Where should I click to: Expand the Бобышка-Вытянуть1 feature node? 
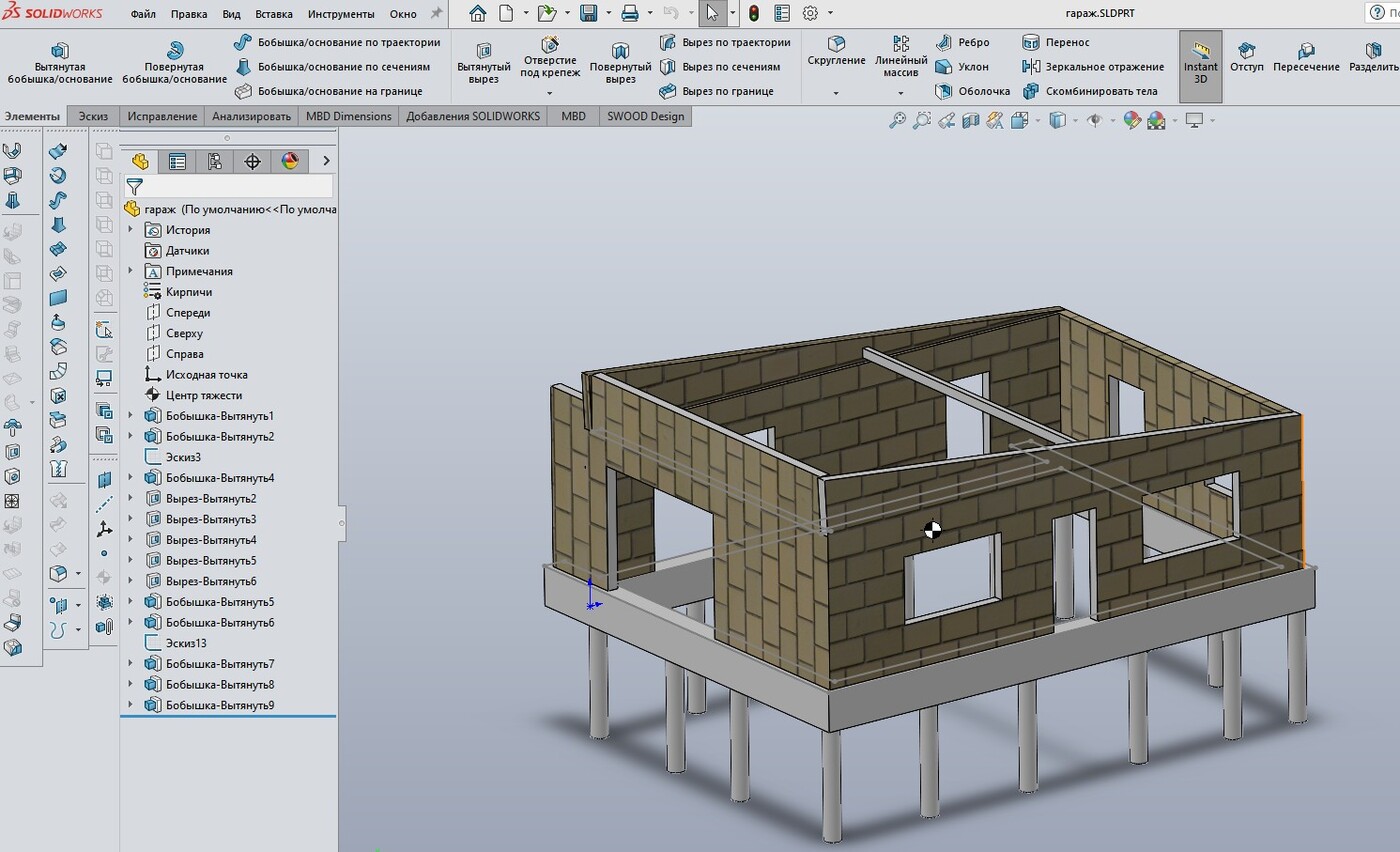click(x=130, y=416)
